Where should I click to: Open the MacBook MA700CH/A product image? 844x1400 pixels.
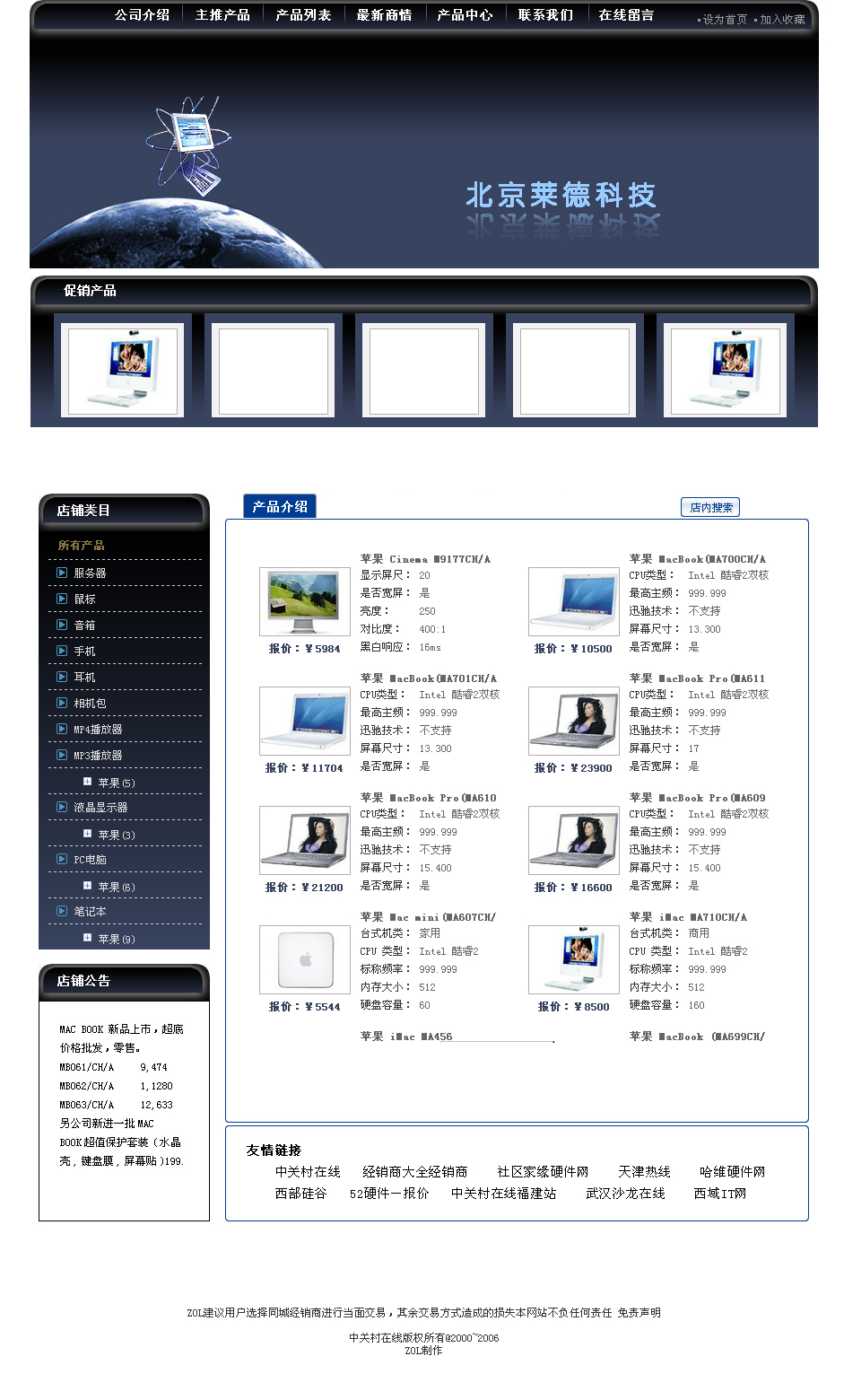574,601
